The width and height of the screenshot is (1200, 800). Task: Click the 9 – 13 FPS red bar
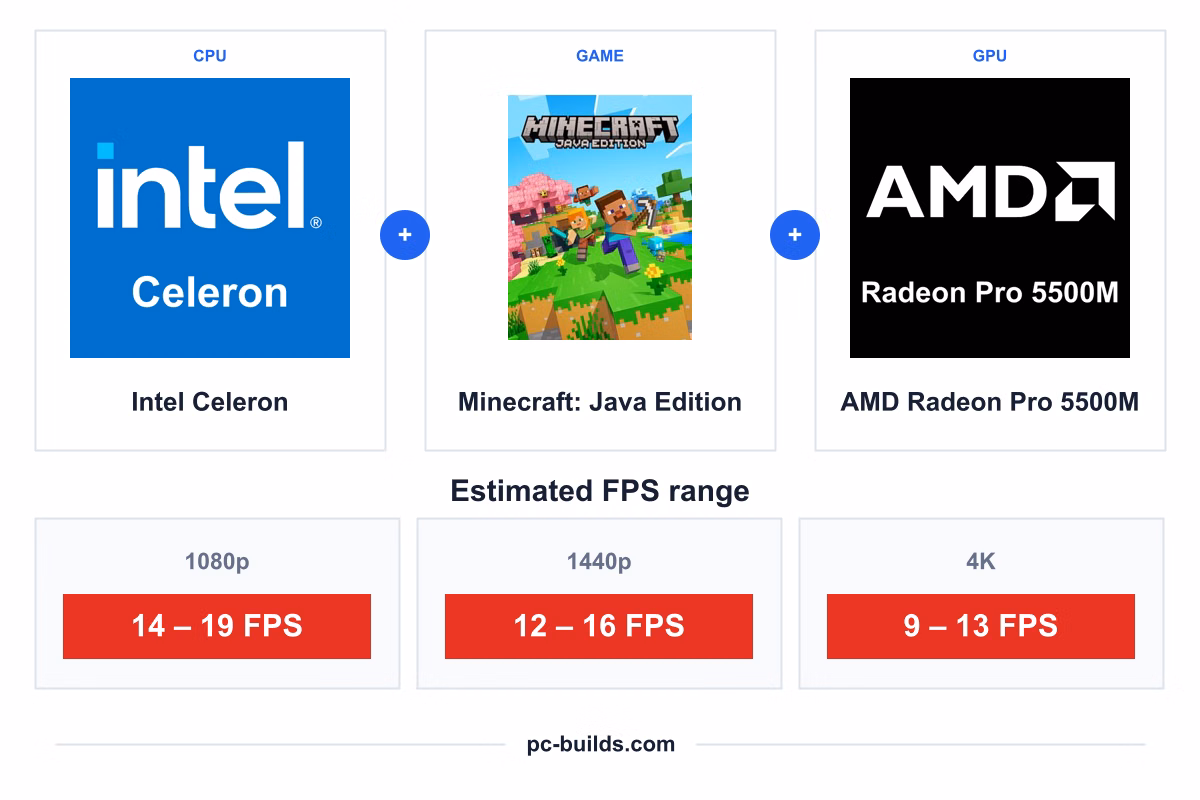(x=981, y=626)
